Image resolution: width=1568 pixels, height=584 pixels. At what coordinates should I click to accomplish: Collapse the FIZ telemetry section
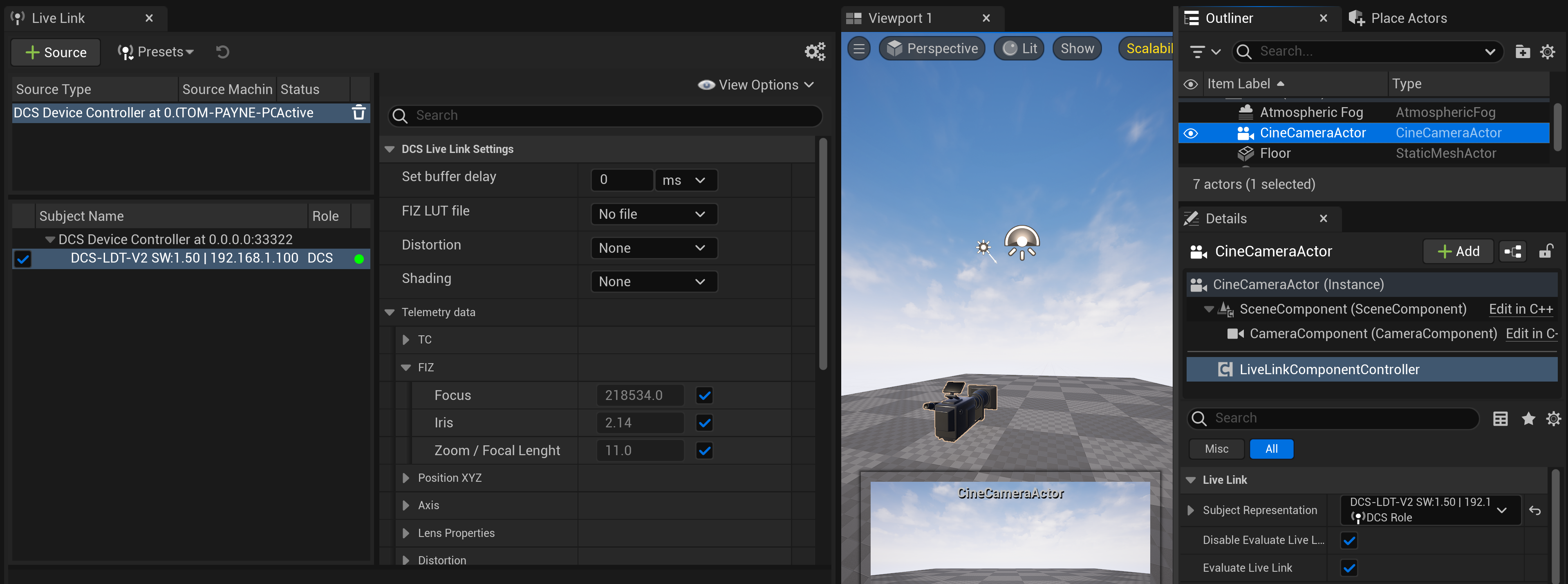(x=406, y=368)
